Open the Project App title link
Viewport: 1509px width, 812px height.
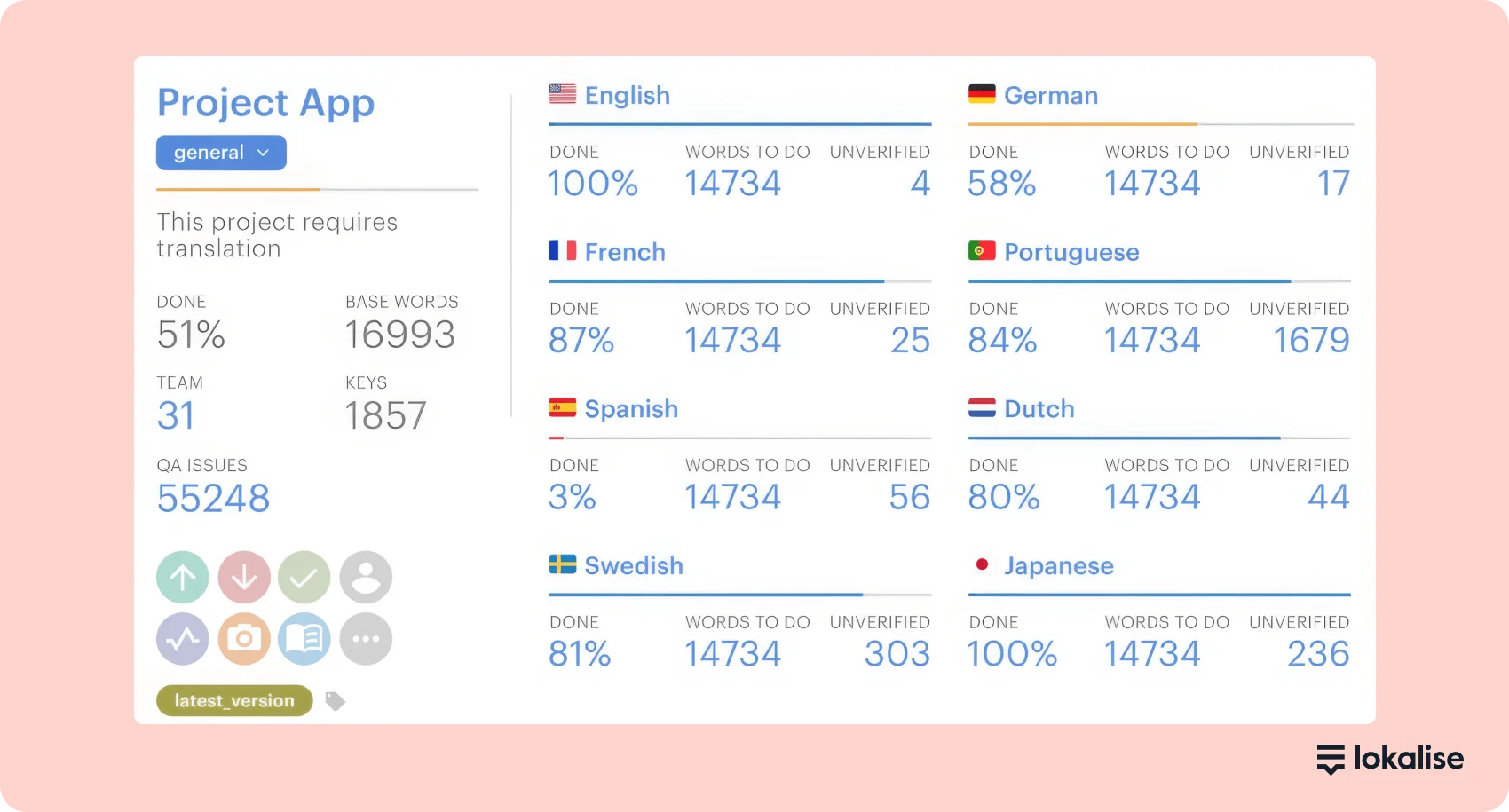pyautogui.click(x=266, y=103)
